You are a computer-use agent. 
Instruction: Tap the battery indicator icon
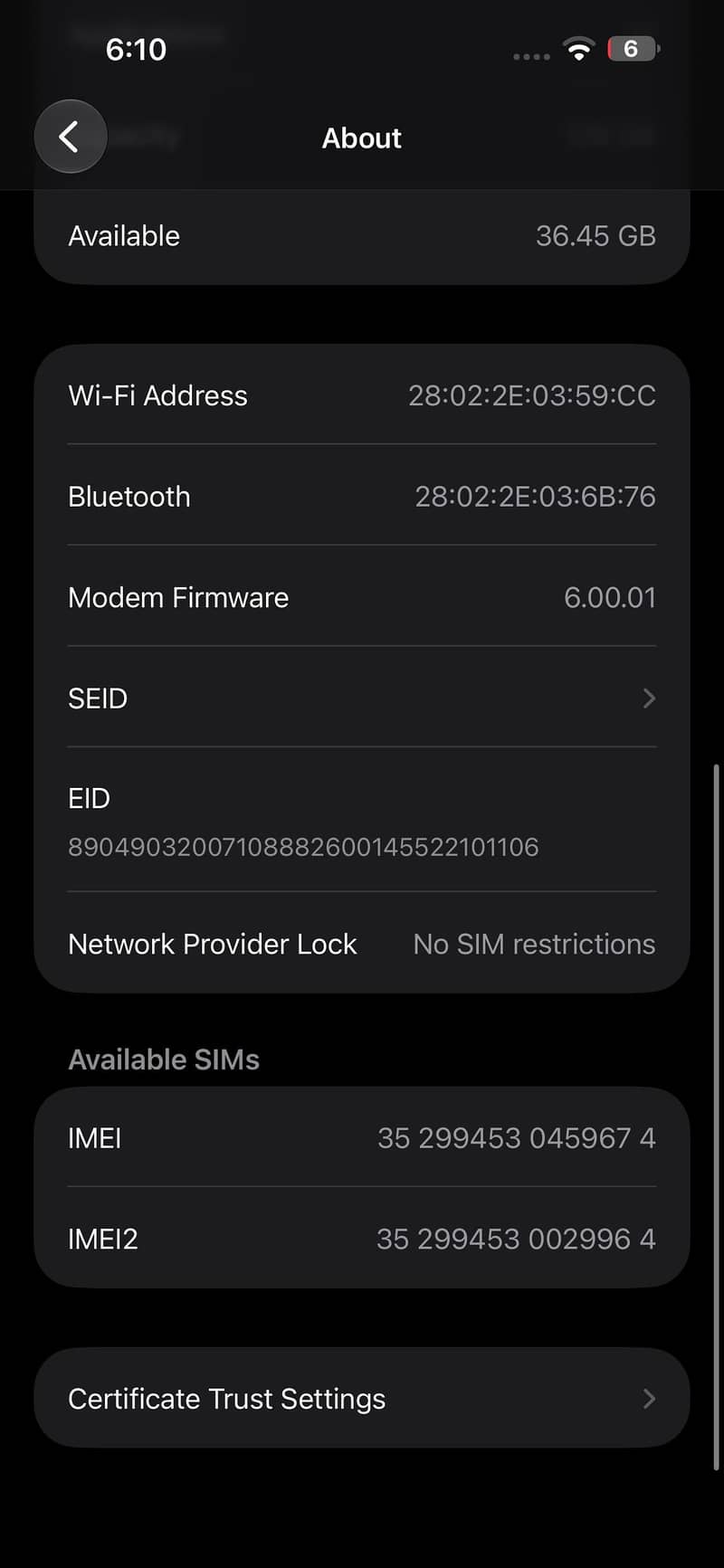(633, 49)
